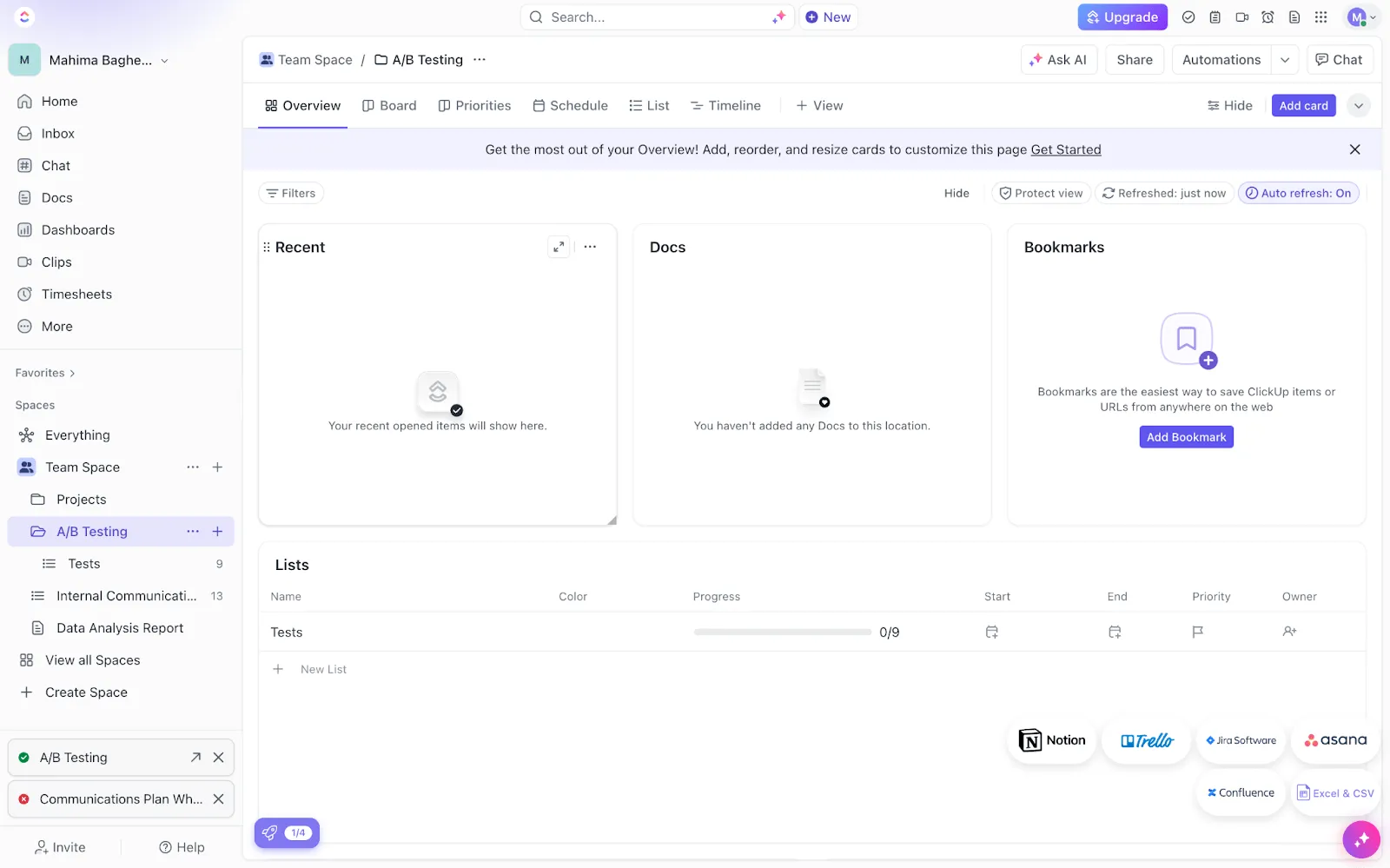Viewport: 1390px width, 868px height.
Task: Click the ClickUp logo in top left
Action: click(24, 17)
